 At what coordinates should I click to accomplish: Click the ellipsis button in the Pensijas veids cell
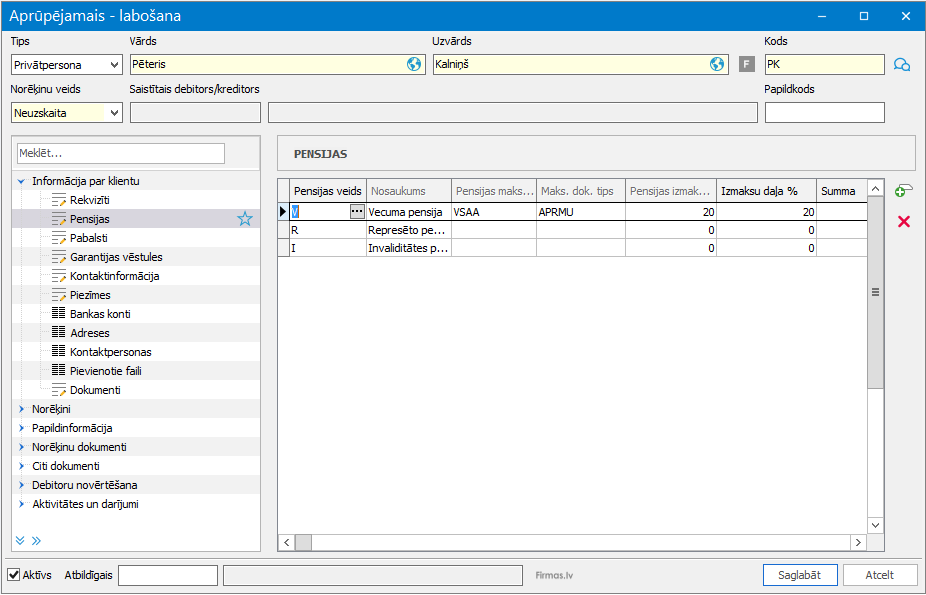pyautogui.click(x=357, y=212)
